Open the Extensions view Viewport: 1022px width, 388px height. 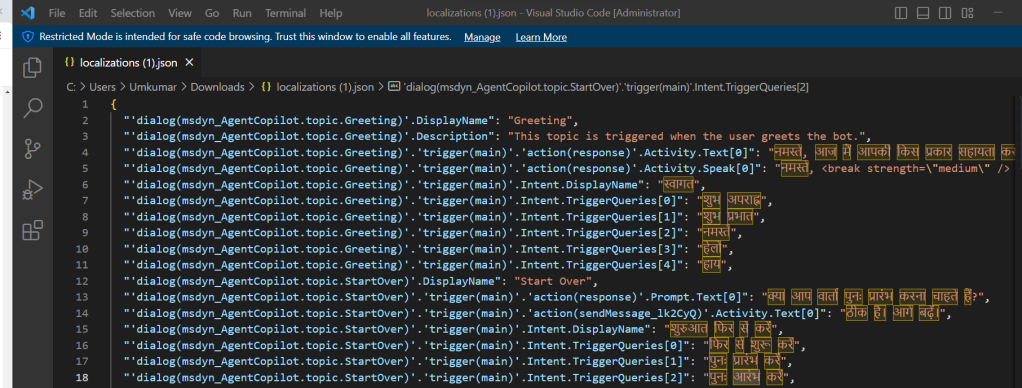click(x=33, y=230)
